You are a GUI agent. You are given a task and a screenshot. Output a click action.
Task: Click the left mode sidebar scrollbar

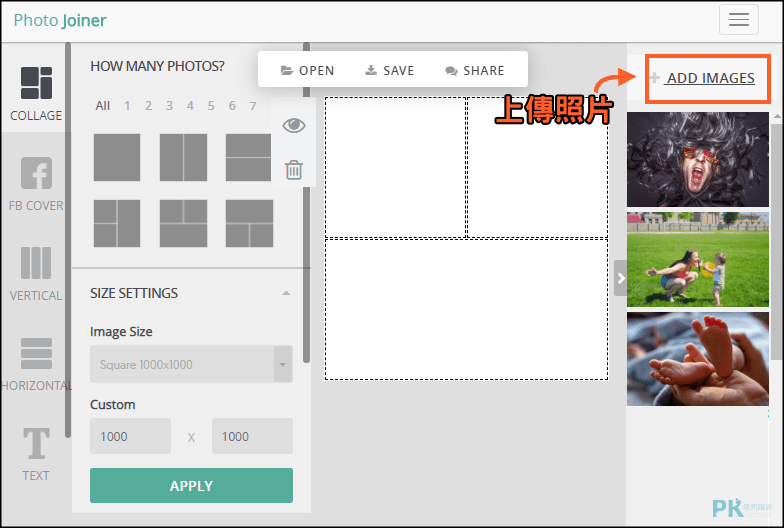[x=68, y=240]
